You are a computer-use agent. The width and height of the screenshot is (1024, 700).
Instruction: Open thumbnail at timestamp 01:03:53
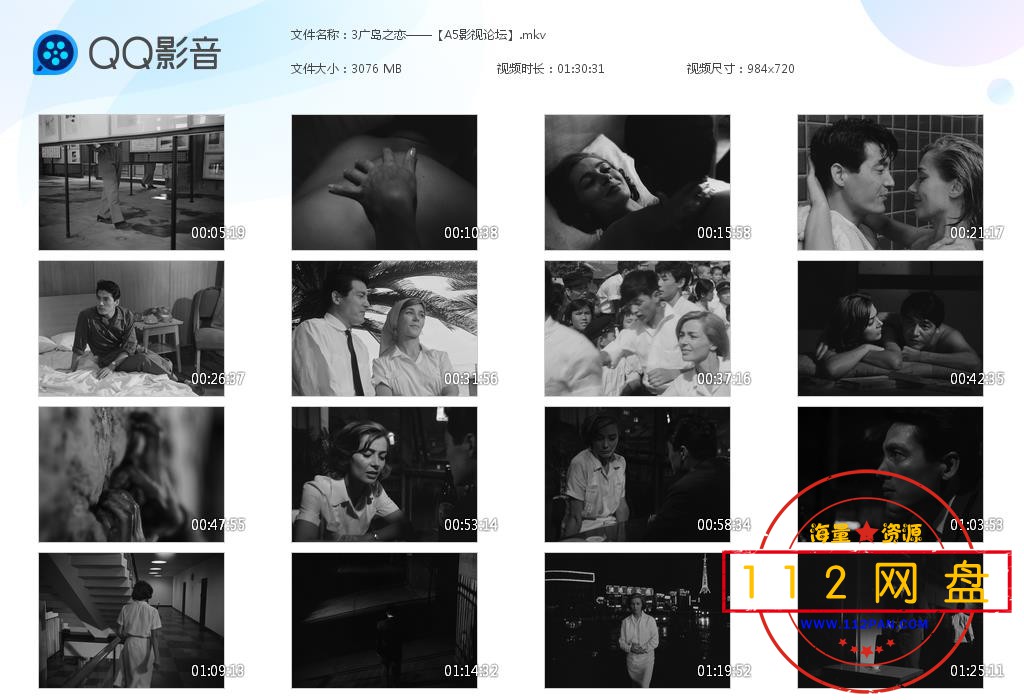pyautogui.click(x=890, y=475)
